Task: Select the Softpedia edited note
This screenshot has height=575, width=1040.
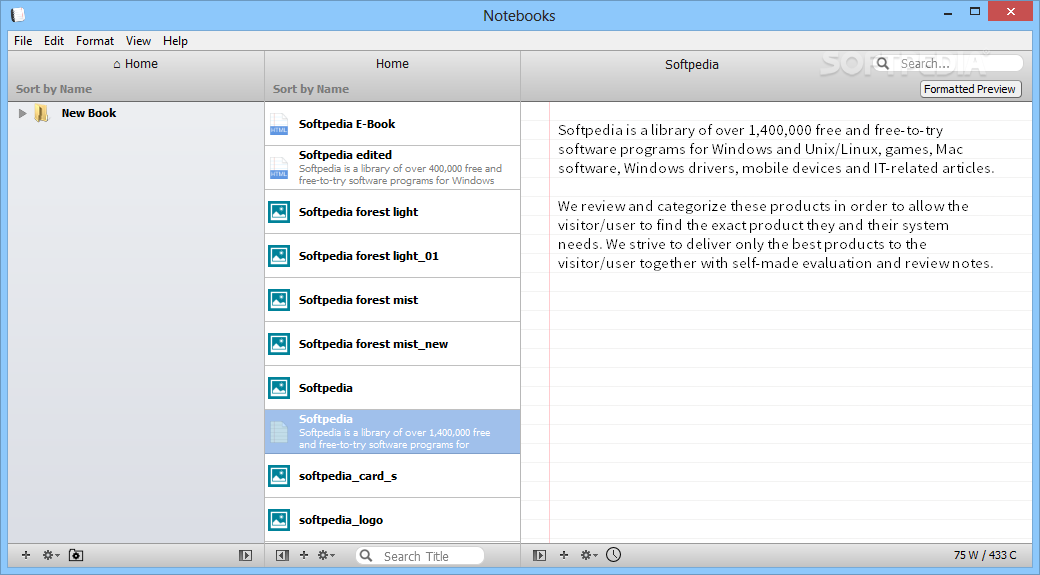Action: [x=393, y=168]
